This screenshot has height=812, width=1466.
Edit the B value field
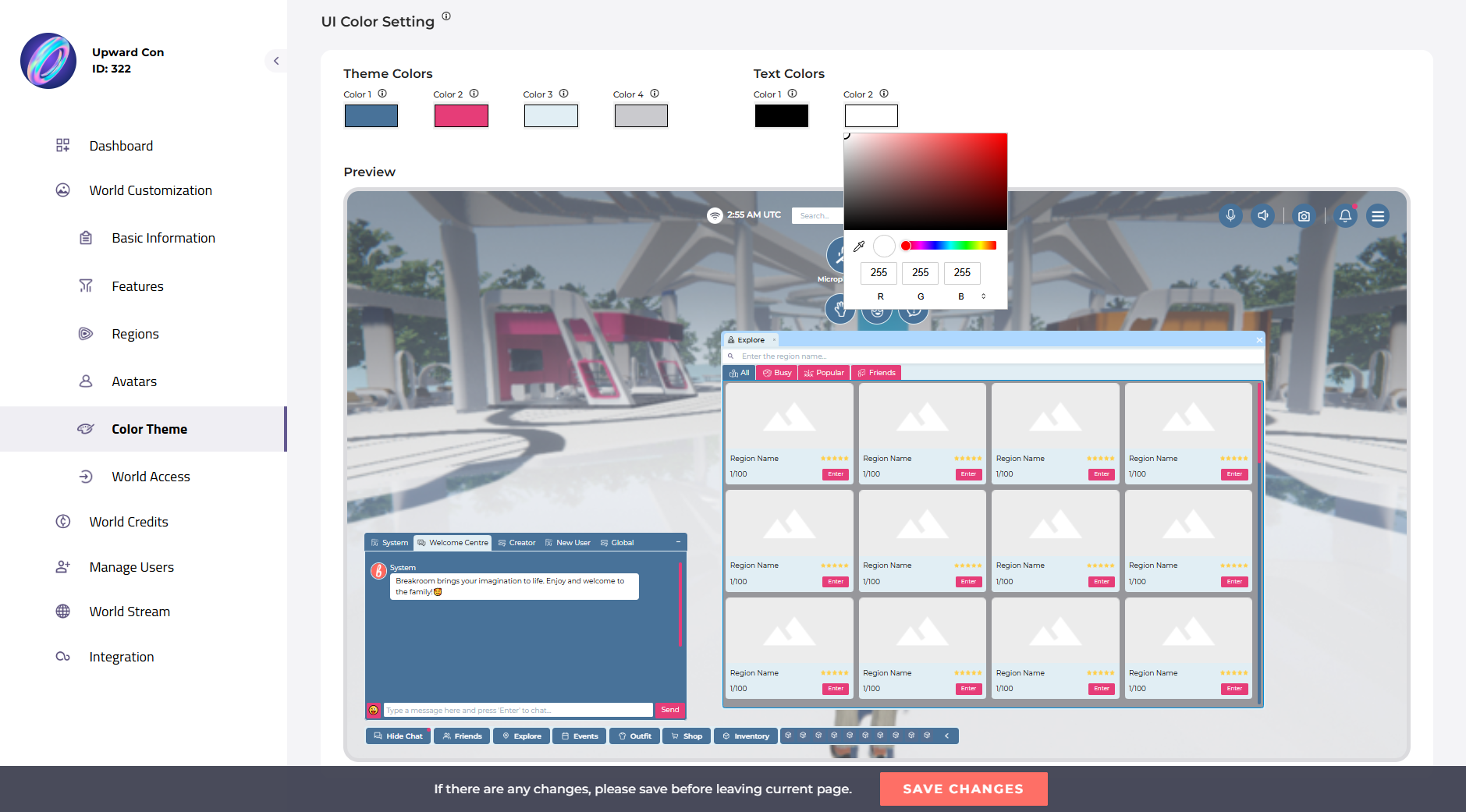pyautogui.click(x=962, y=272)
